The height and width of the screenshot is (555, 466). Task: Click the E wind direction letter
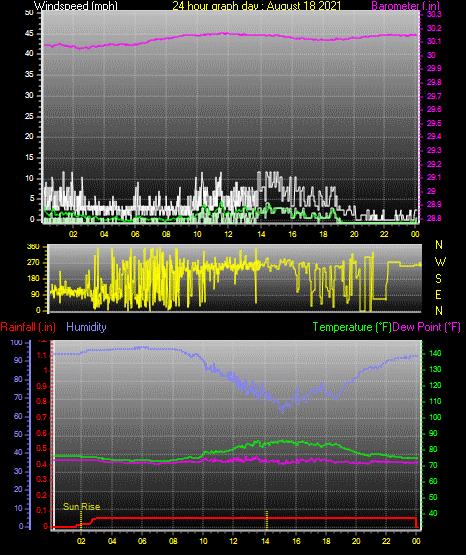tap(438, 295)
